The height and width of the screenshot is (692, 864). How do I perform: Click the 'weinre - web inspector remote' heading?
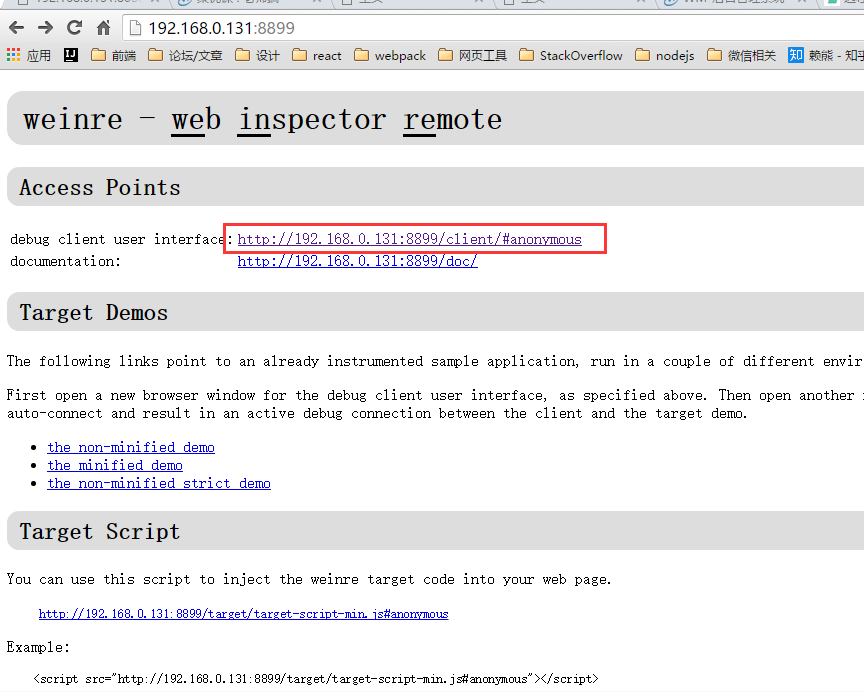pos(262,120)
